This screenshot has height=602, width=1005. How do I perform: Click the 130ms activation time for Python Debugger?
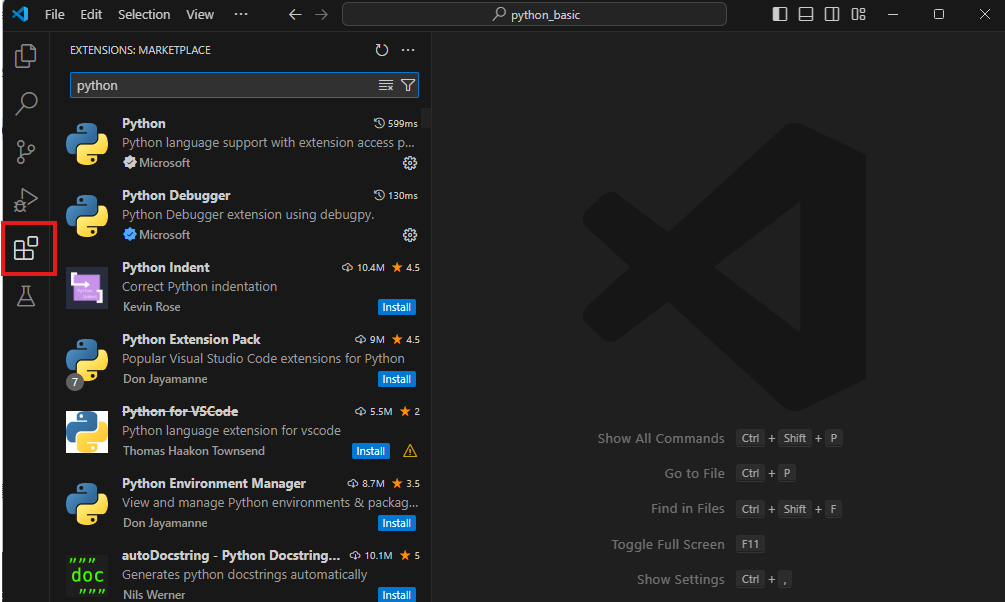coord(396,196)
